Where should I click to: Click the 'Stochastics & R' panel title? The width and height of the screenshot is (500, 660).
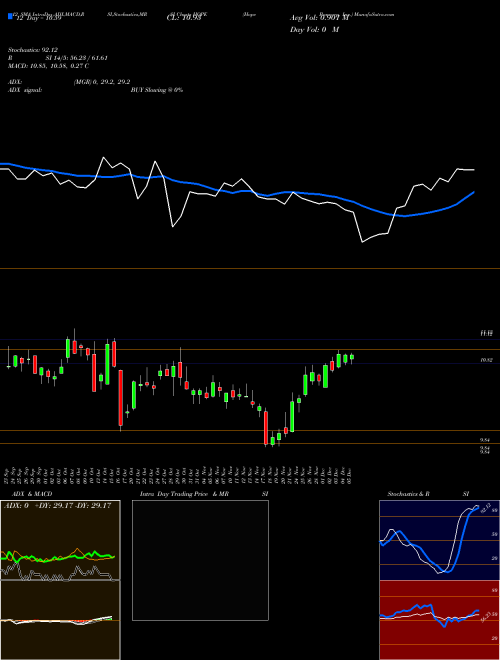click(408, 494)
